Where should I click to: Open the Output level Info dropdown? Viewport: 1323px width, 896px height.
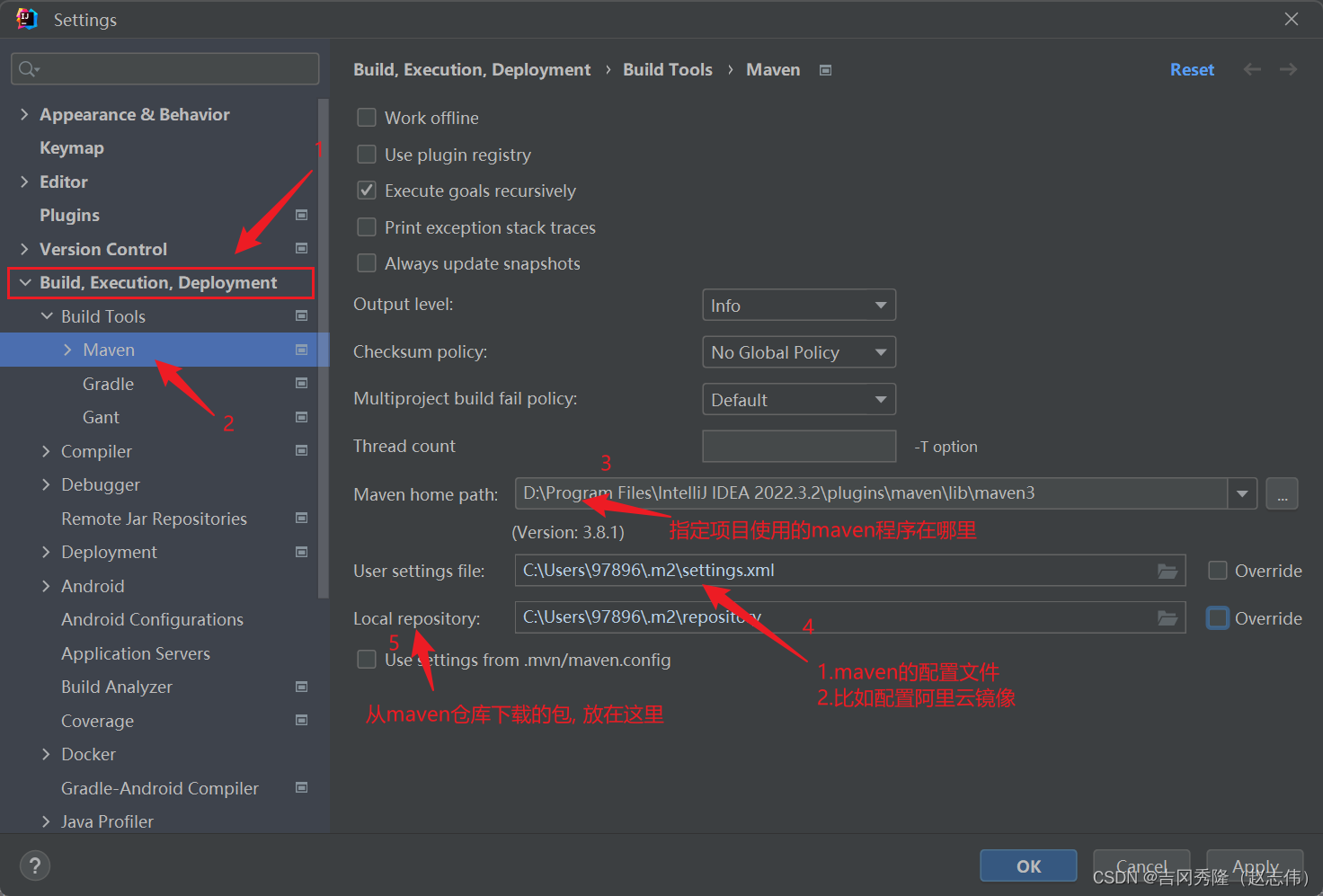(x=799, y=306)
